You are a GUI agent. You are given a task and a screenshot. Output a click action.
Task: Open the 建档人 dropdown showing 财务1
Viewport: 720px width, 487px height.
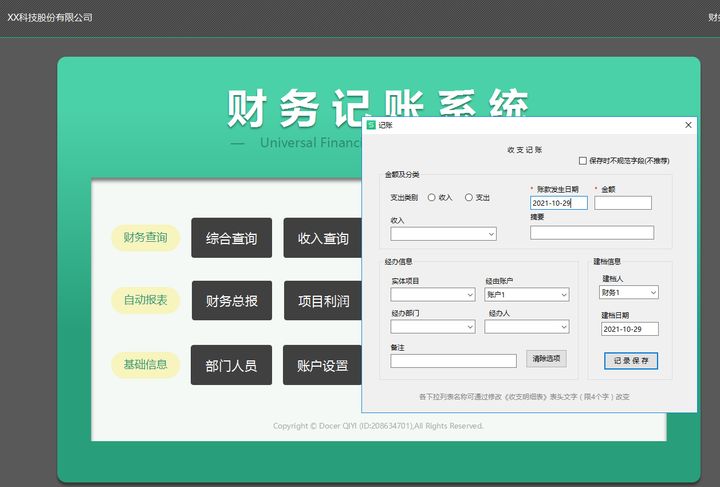pos(629,292)
